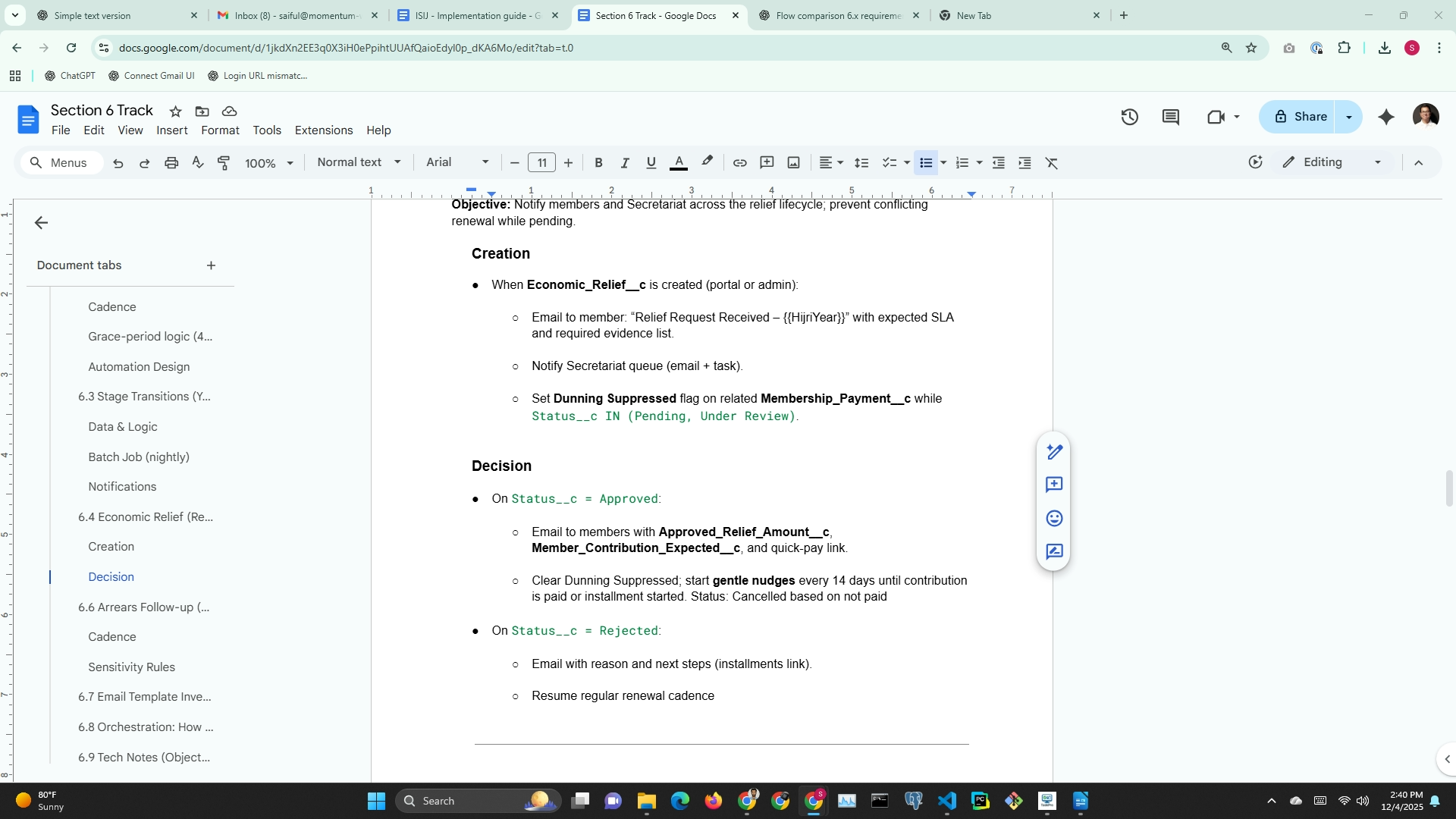Toggle bold formatting
1456x819 pixels.
click(598, 162)
